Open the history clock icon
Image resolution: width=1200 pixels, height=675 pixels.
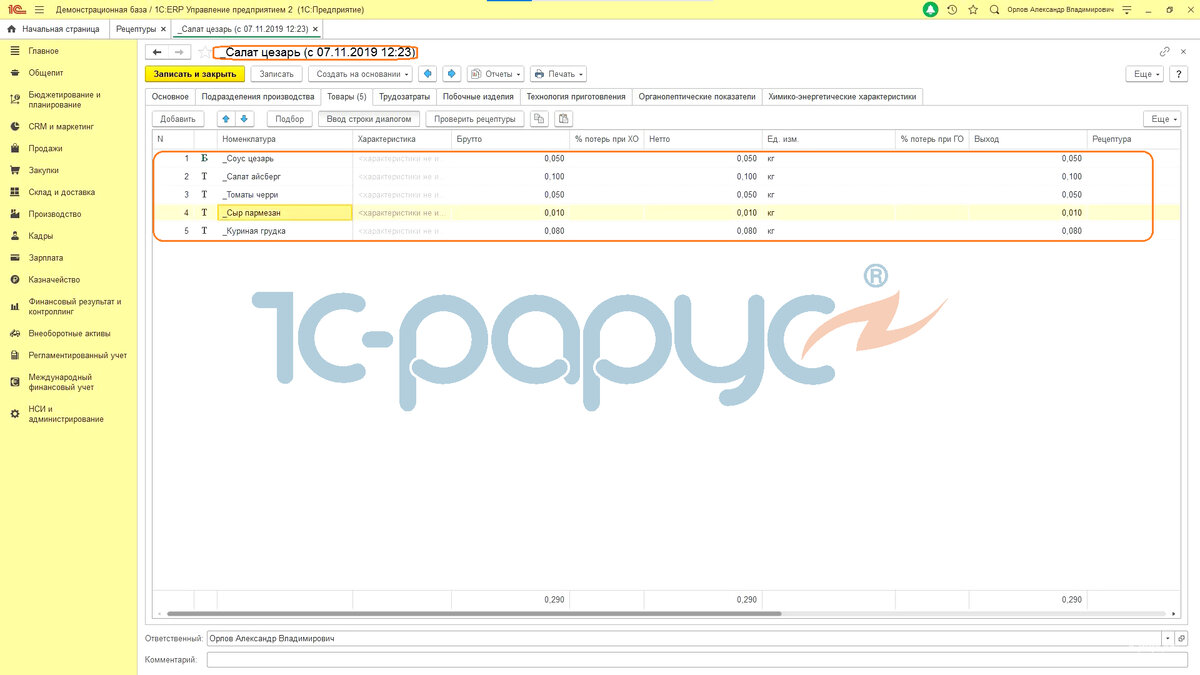(x=952, y=9)
